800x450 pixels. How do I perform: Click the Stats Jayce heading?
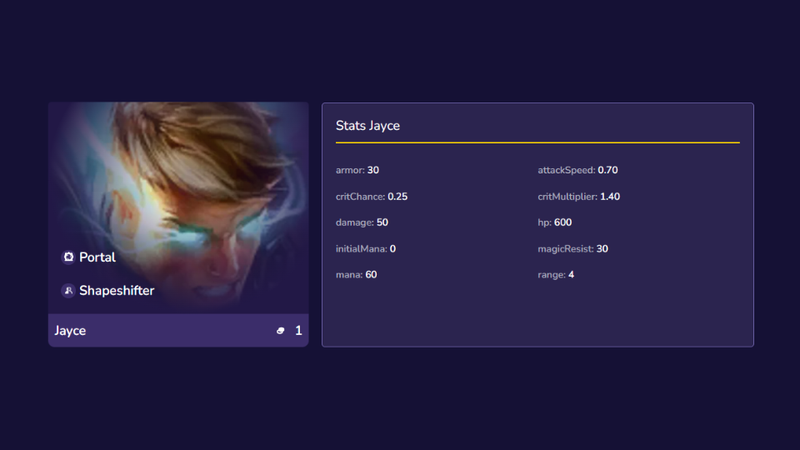368,126
